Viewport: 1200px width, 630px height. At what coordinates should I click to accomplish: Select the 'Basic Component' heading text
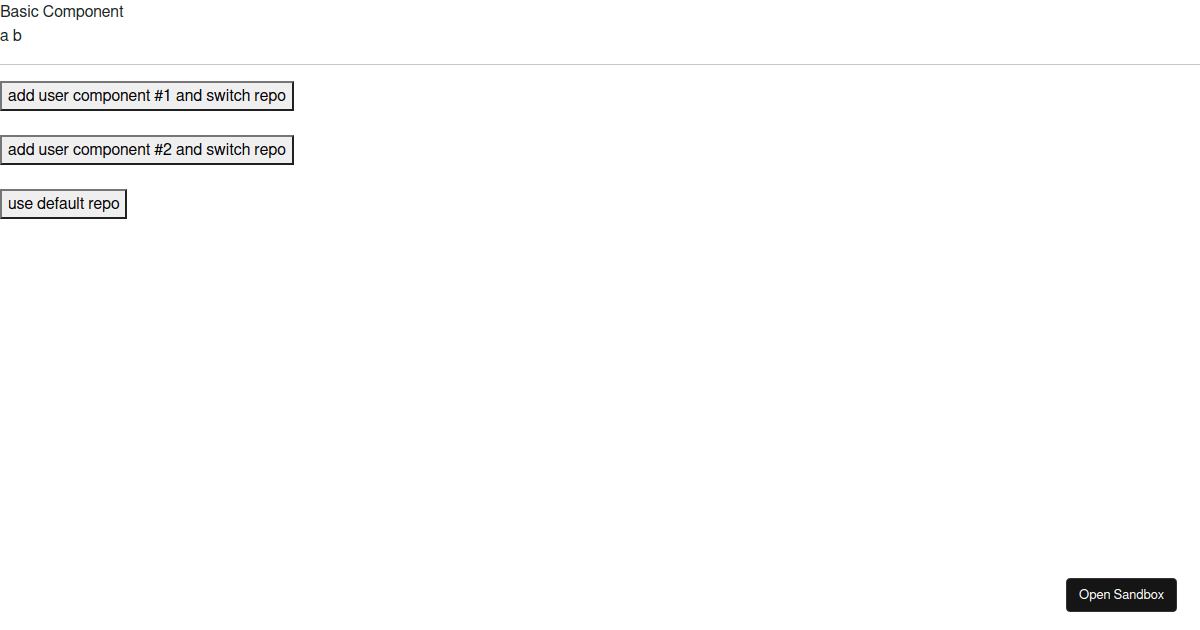click(61, 12)
